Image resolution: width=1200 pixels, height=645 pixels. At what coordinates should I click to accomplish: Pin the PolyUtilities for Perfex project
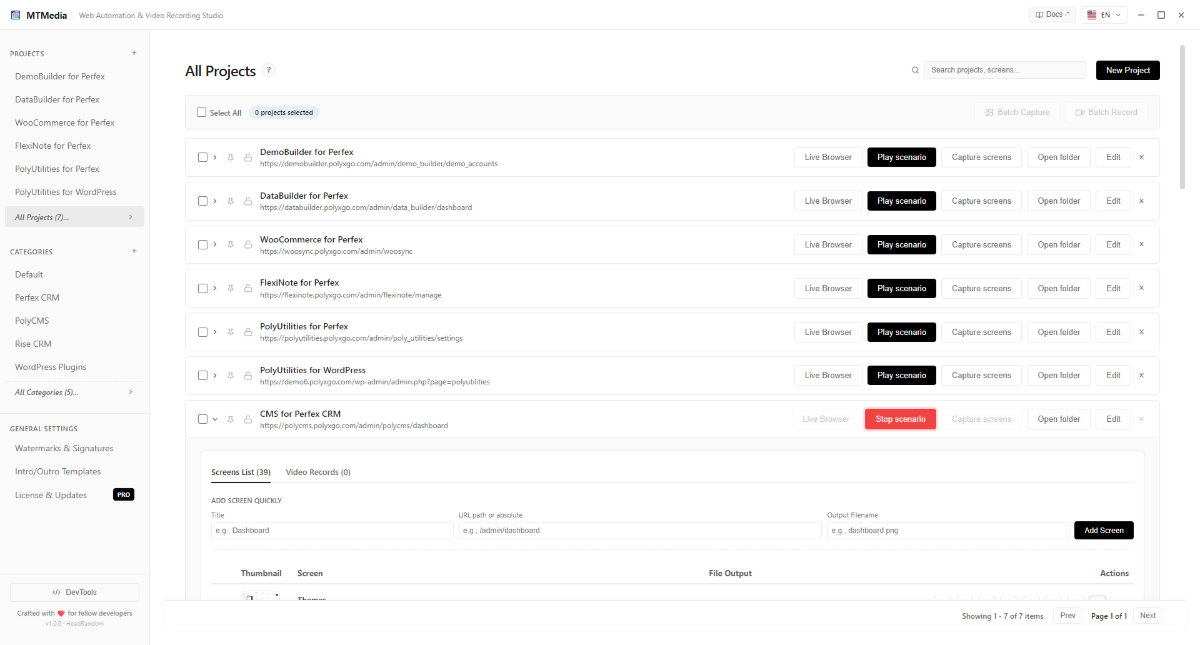point(230,332)
